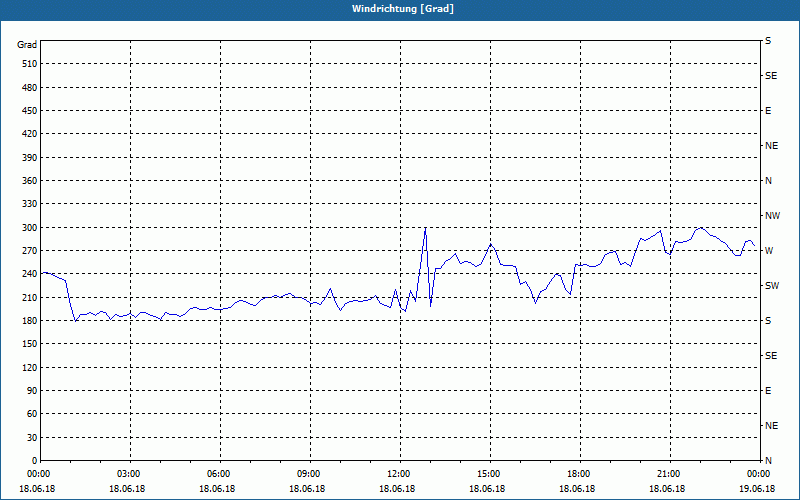Click the S compass label level with 180
The width and height of the screenshot is (800, 500).
click(768, 321)
